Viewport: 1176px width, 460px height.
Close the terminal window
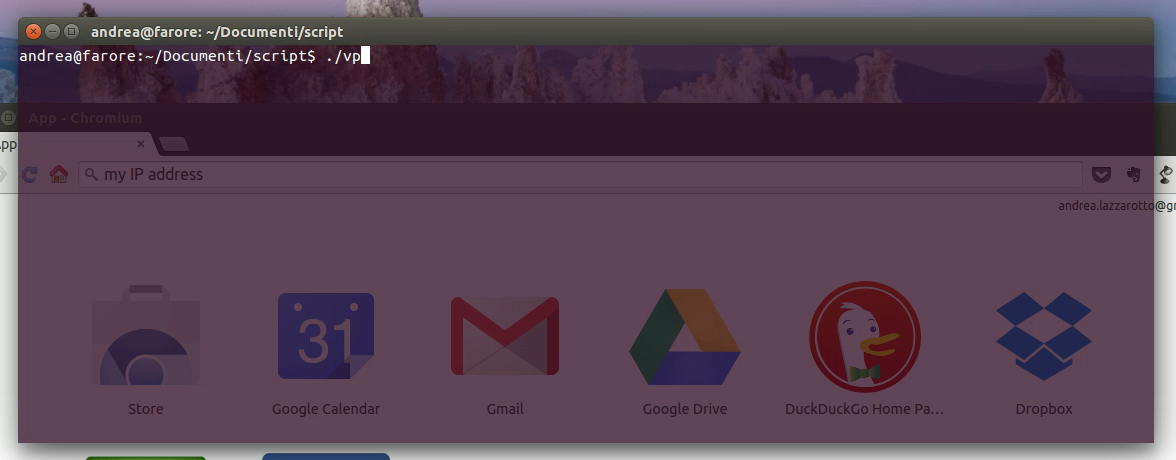(33, 32)
